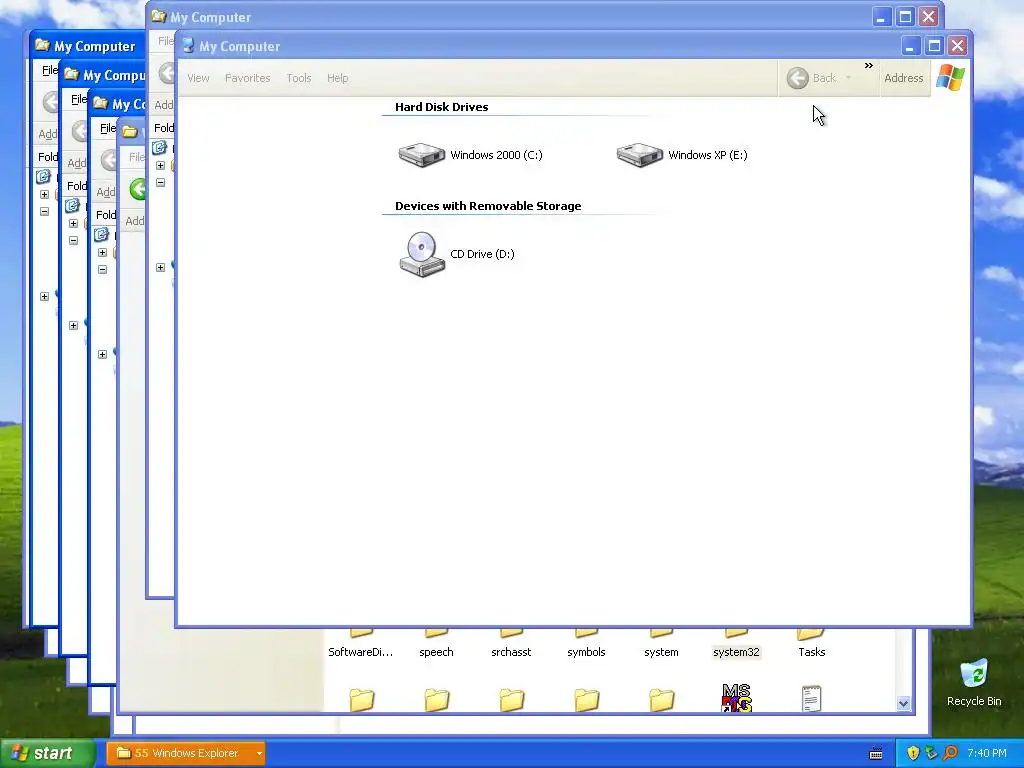
Task: Select the 'system32' folder label
Action: pos(736,652)
